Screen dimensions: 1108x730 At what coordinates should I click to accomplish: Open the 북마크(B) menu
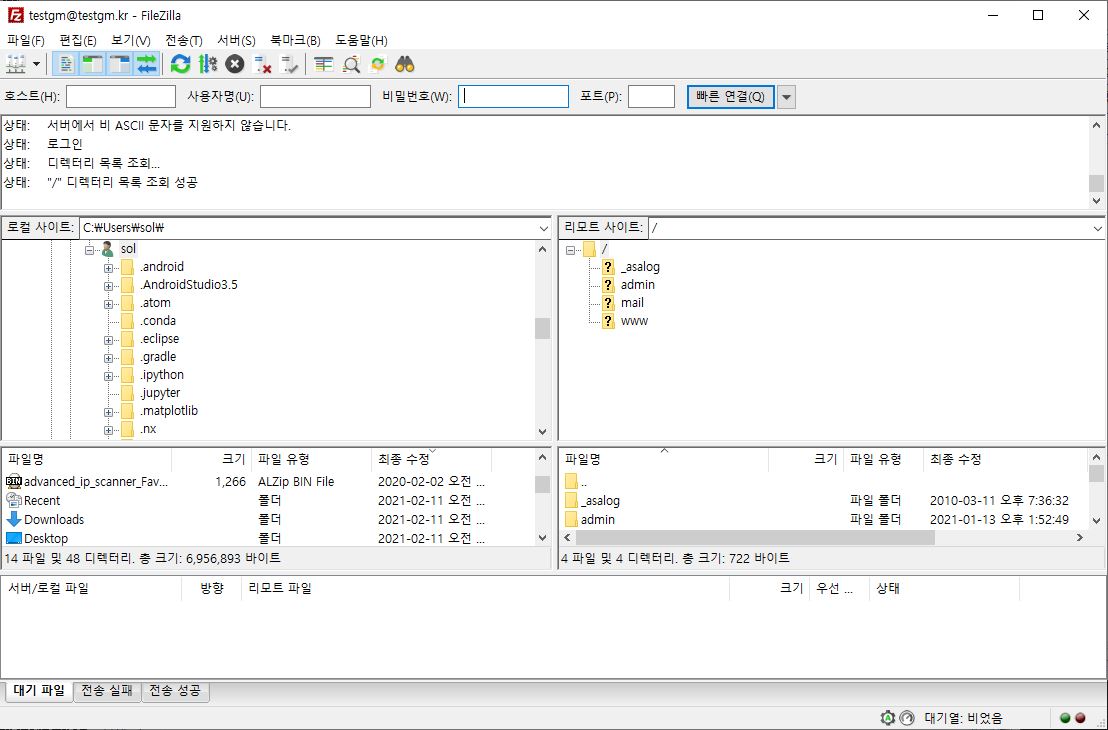(x=295, y=40)
